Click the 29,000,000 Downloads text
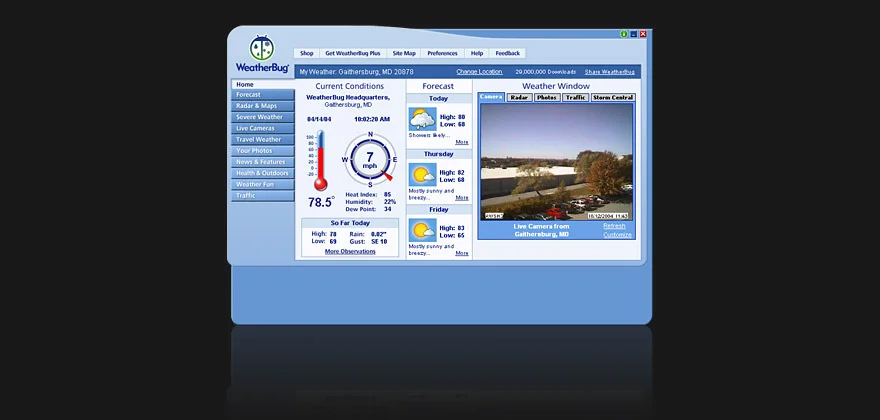This screenshot has width=880, height=420. click(546, 72)
